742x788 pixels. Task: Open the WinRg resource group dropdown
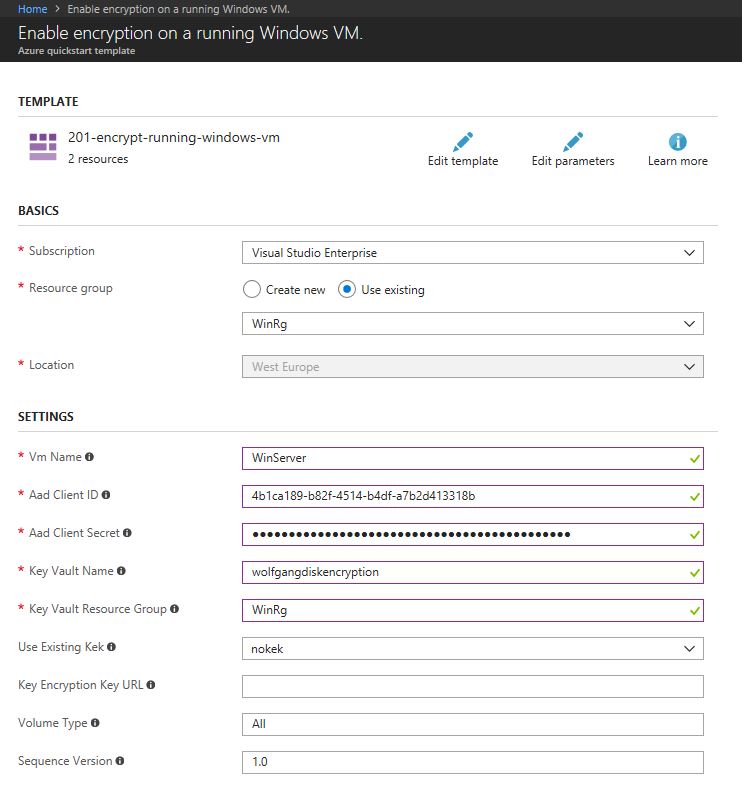click(473, 324)
